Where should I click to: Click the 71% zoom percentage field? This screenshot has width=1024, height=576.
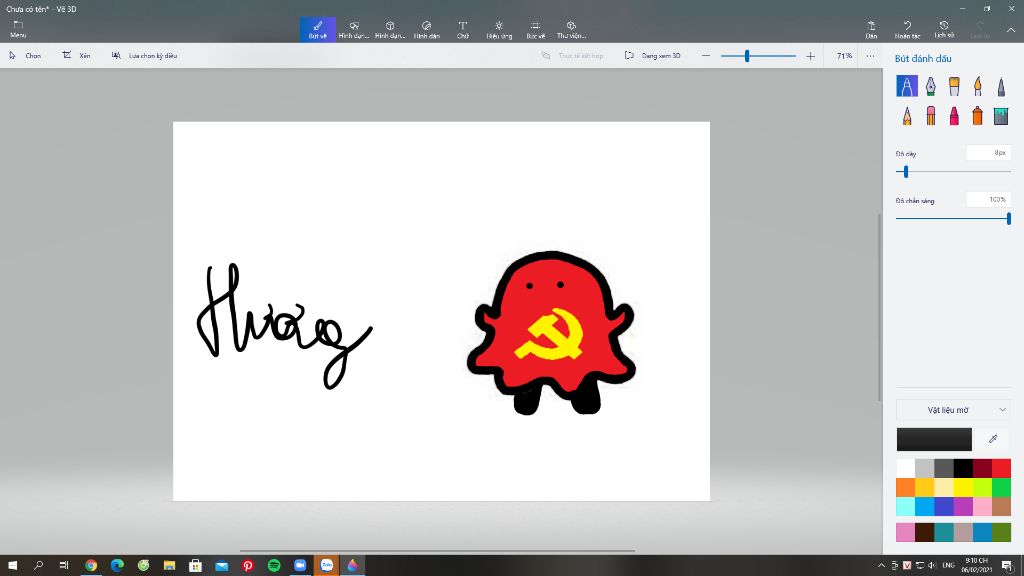click(x=844, y=56)
